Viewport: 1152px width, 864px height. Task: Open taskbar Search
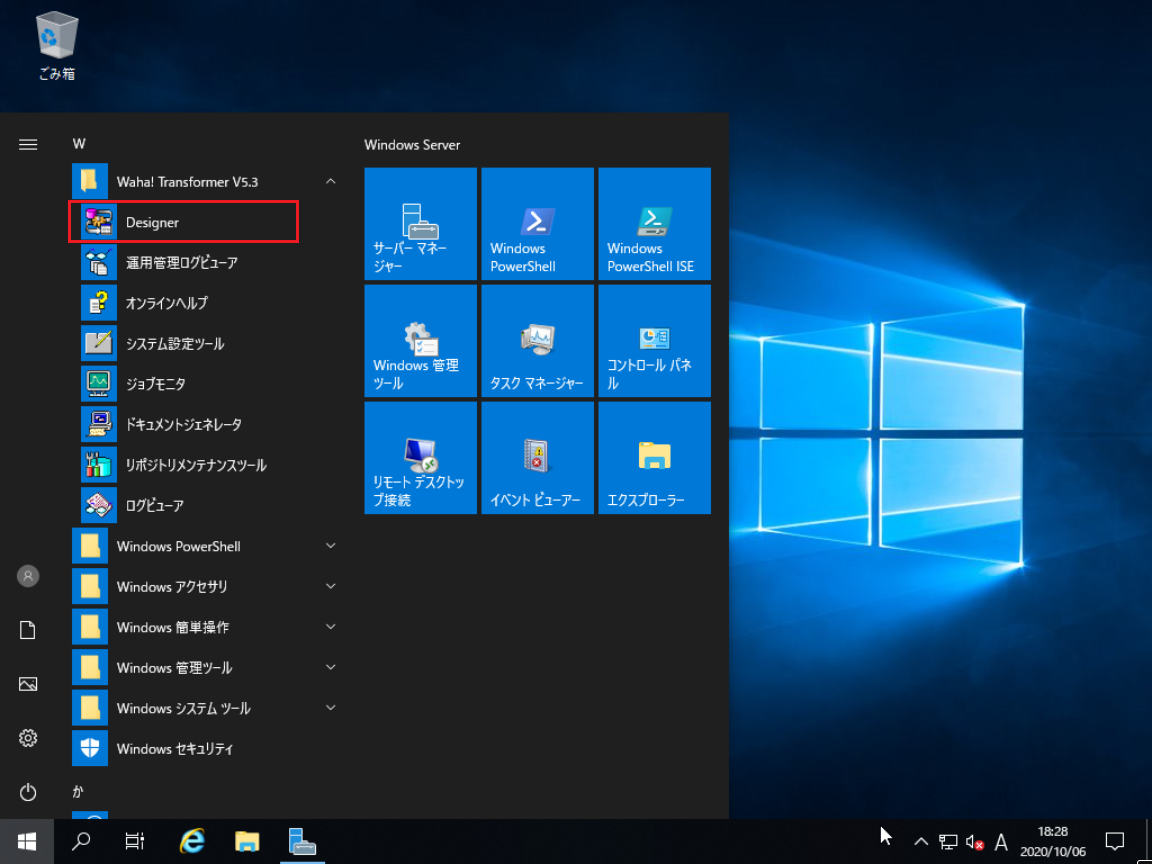(81, 841)
